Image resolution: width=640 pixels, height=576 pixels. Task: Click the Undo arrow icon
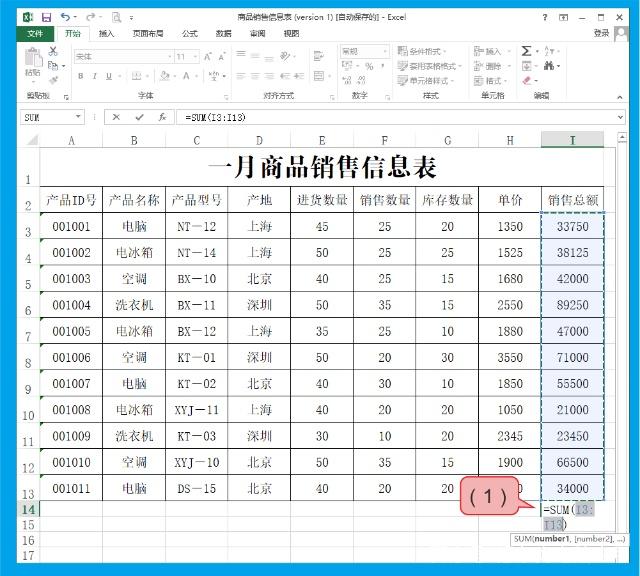[65, 17]
